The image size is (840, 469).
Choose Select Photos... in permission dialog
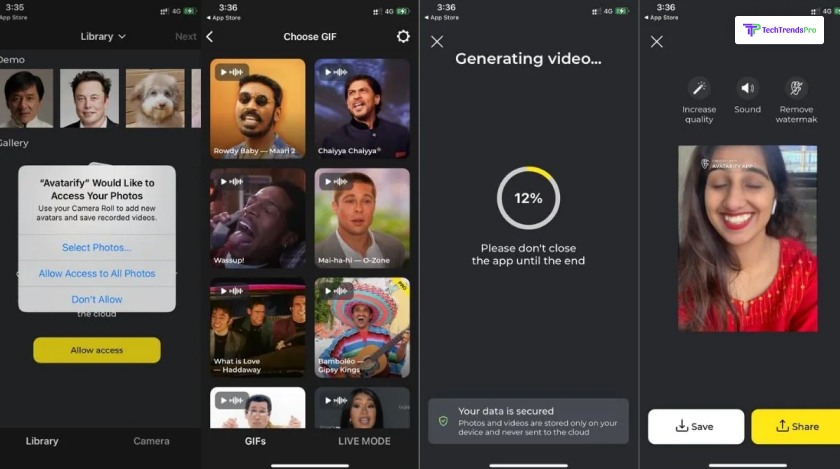click(x=97, y=248)
